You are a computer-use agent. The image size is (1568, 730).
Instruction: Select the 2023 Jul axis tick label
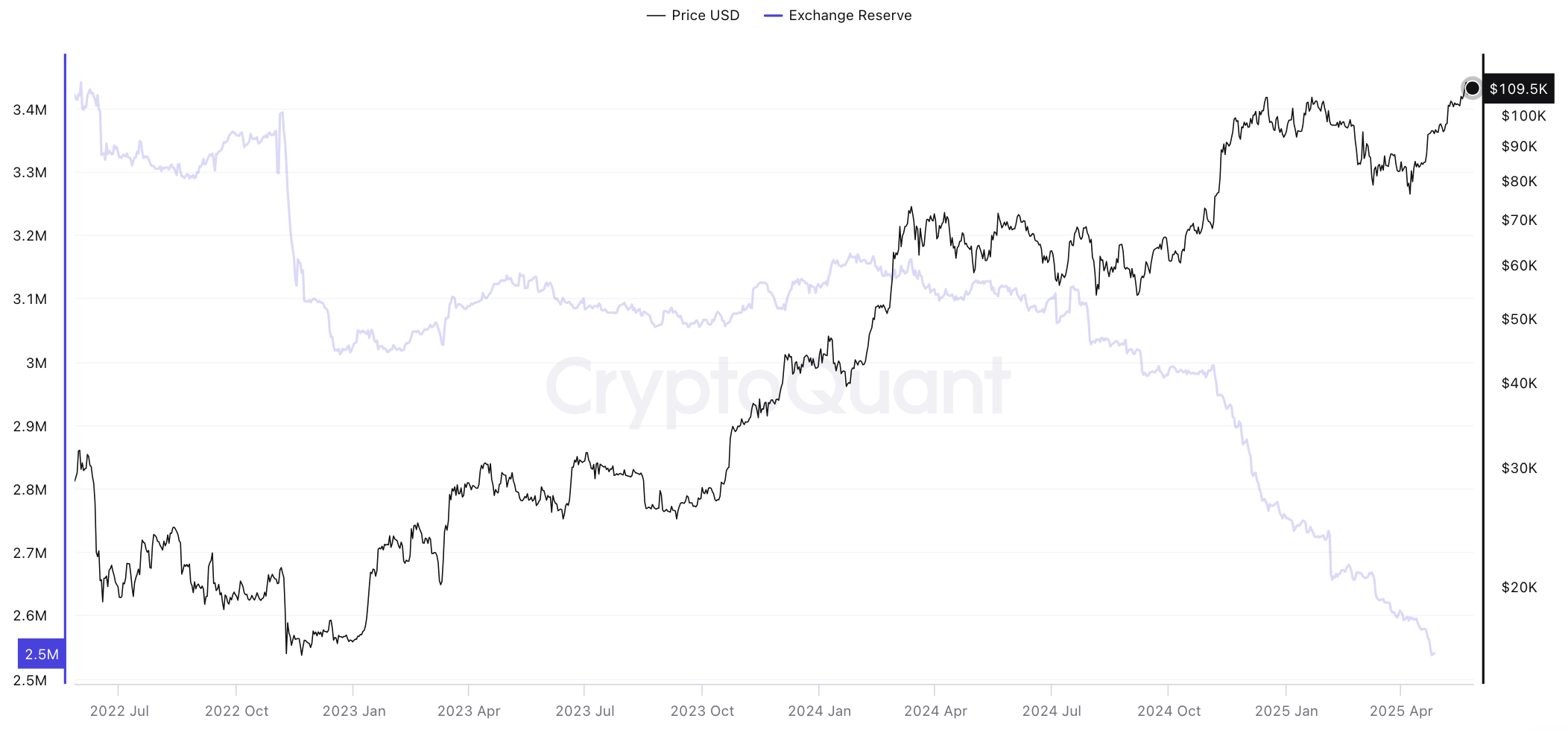(585, 711)
